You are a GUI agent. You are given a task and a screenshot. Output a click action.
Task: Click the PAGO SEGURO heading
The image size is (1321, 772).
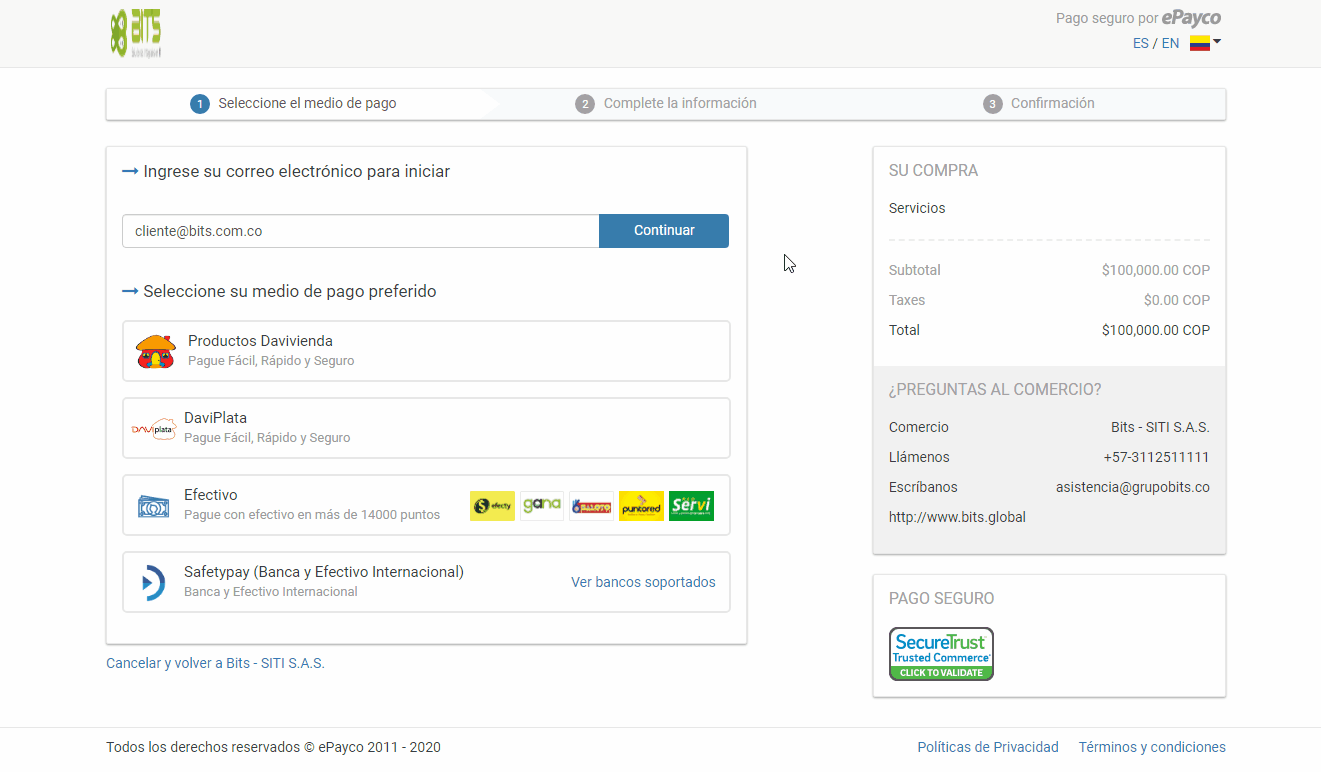941,599
